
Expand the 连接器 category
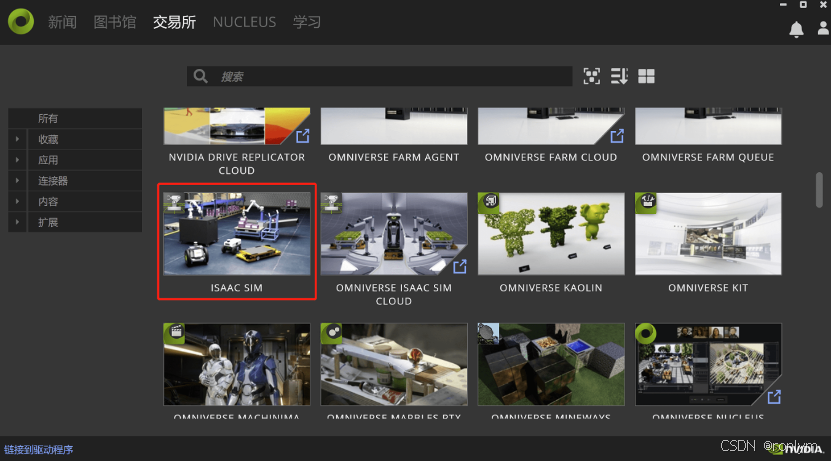click(18, 180)
